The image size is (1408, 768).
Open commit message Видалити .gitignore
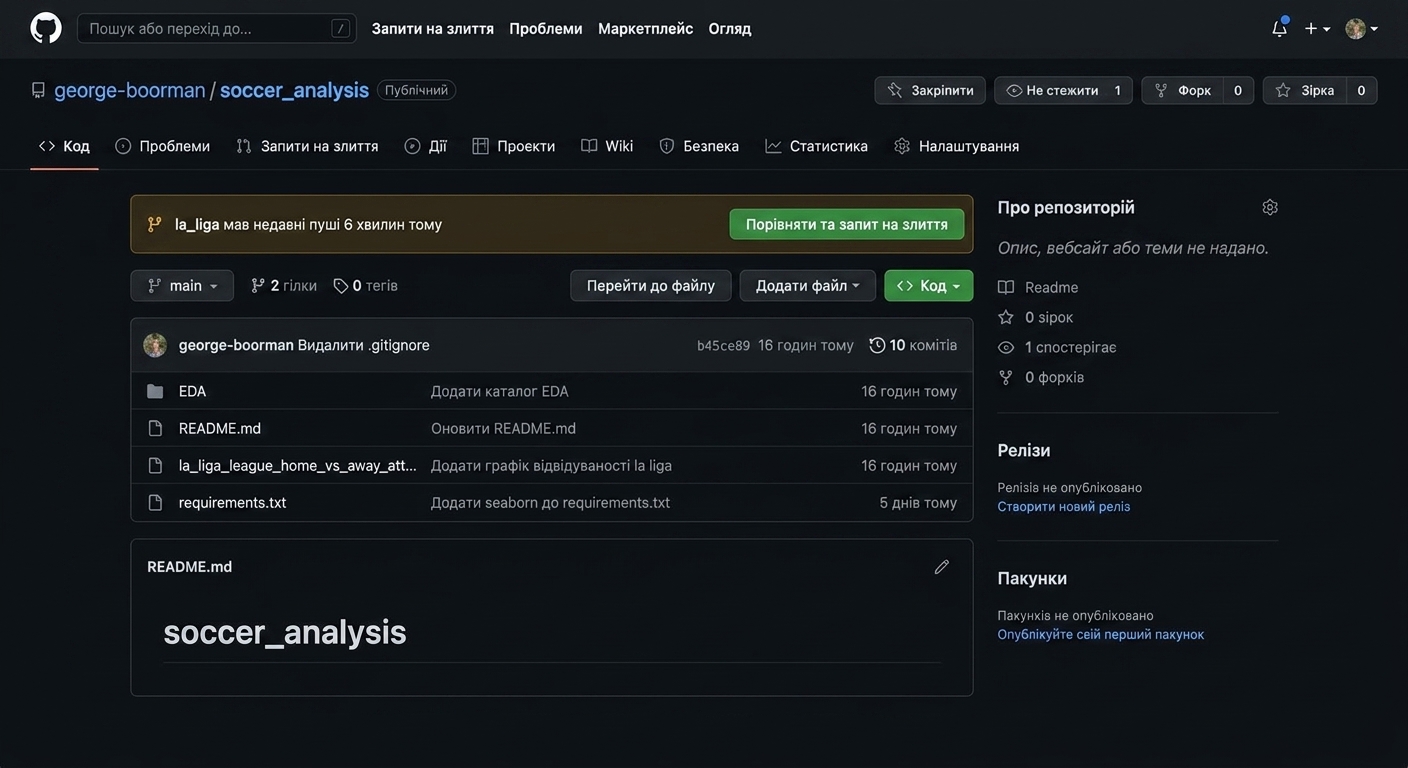(364, 345)
